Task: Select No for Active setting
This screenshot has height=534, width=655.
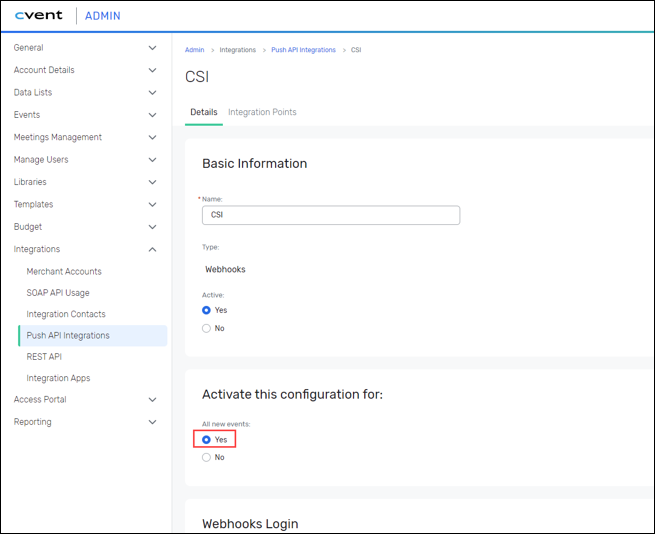Action: (x=207, y=328)
